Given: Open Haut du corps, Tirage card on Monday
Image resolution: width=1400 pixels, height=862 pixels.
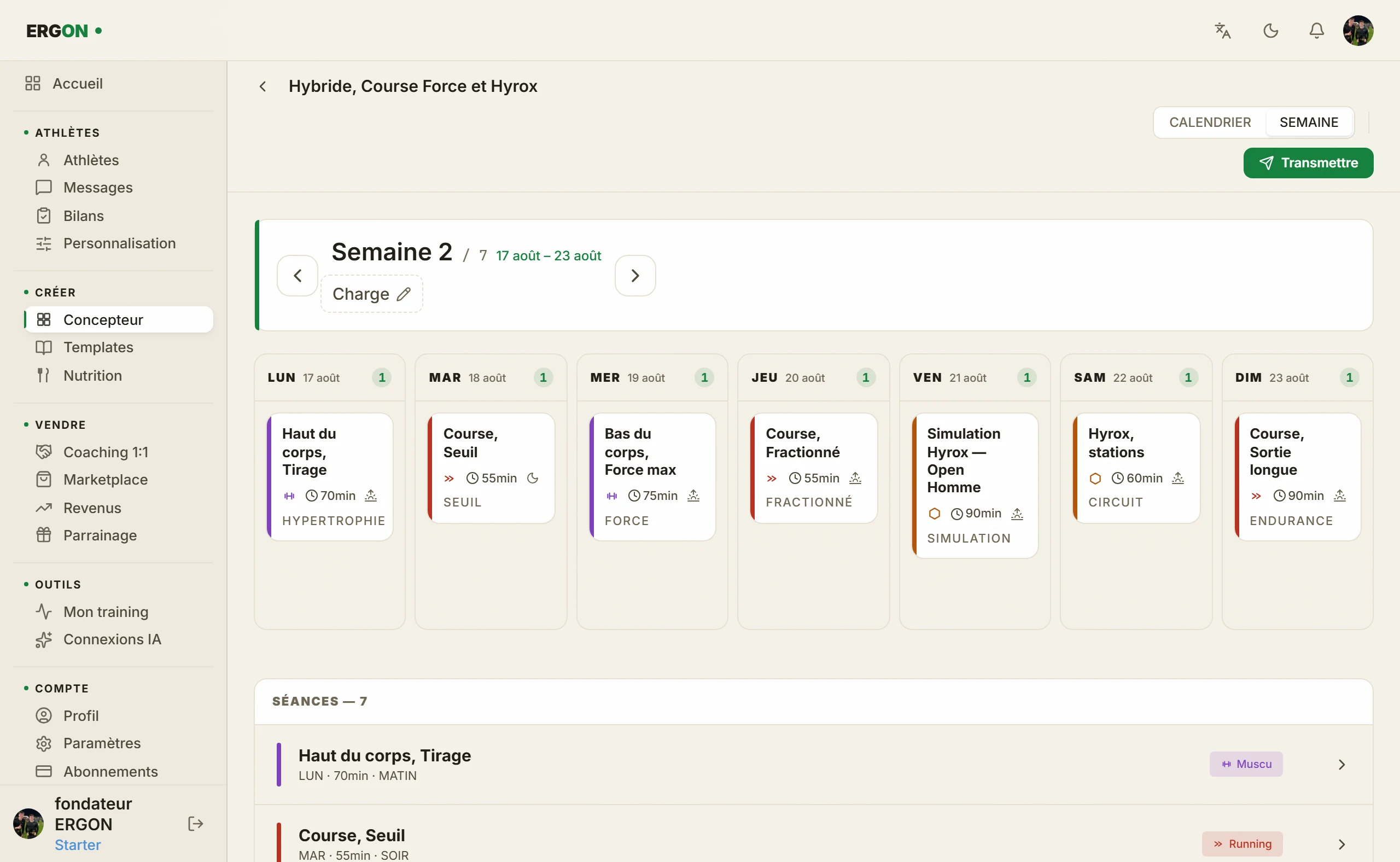Looking at the screenshot, I should 330,477.
